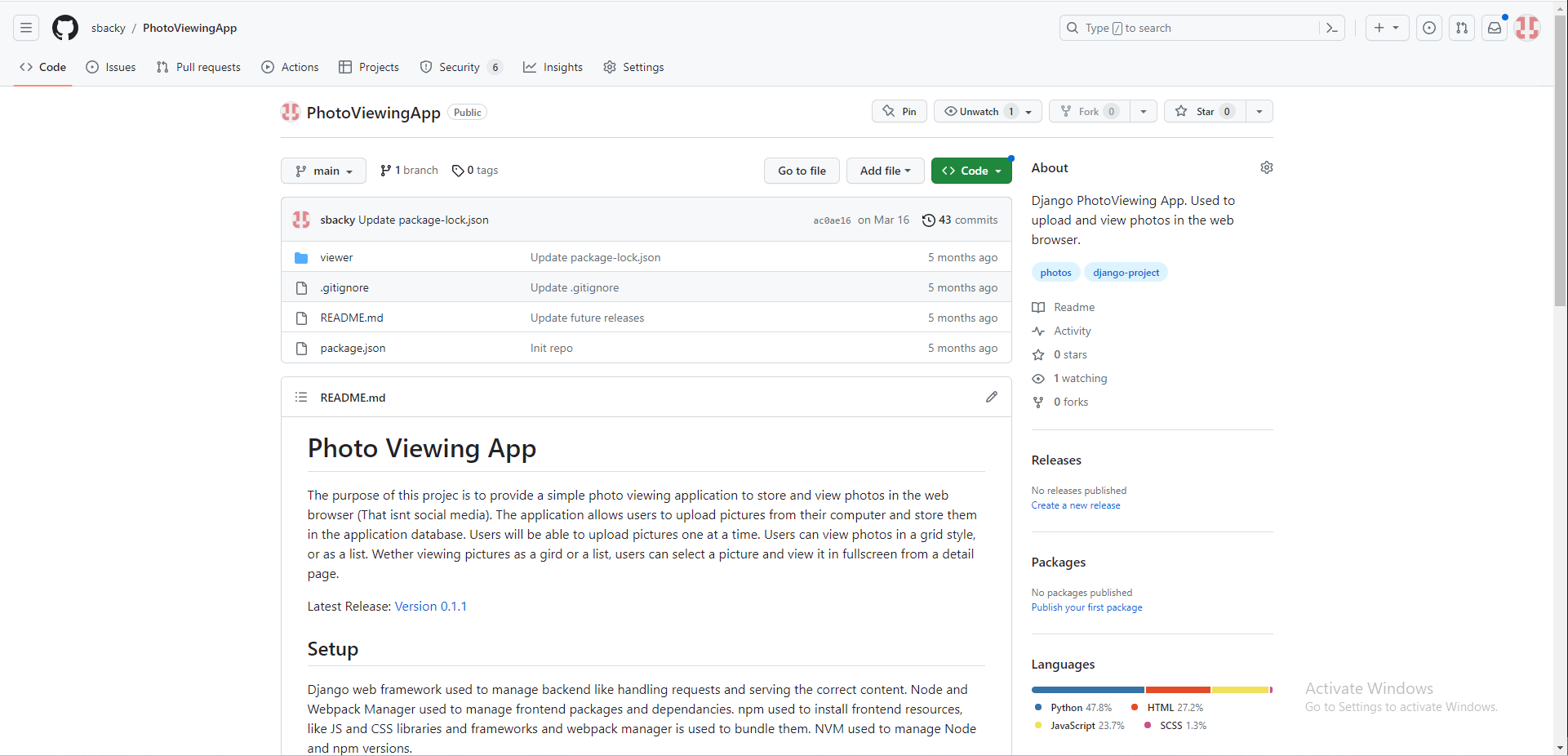Image resolution: width=1568 pixels, height=756 pixels.
Task: Click the commit history clock icon
Action: [x=929, y=220]
